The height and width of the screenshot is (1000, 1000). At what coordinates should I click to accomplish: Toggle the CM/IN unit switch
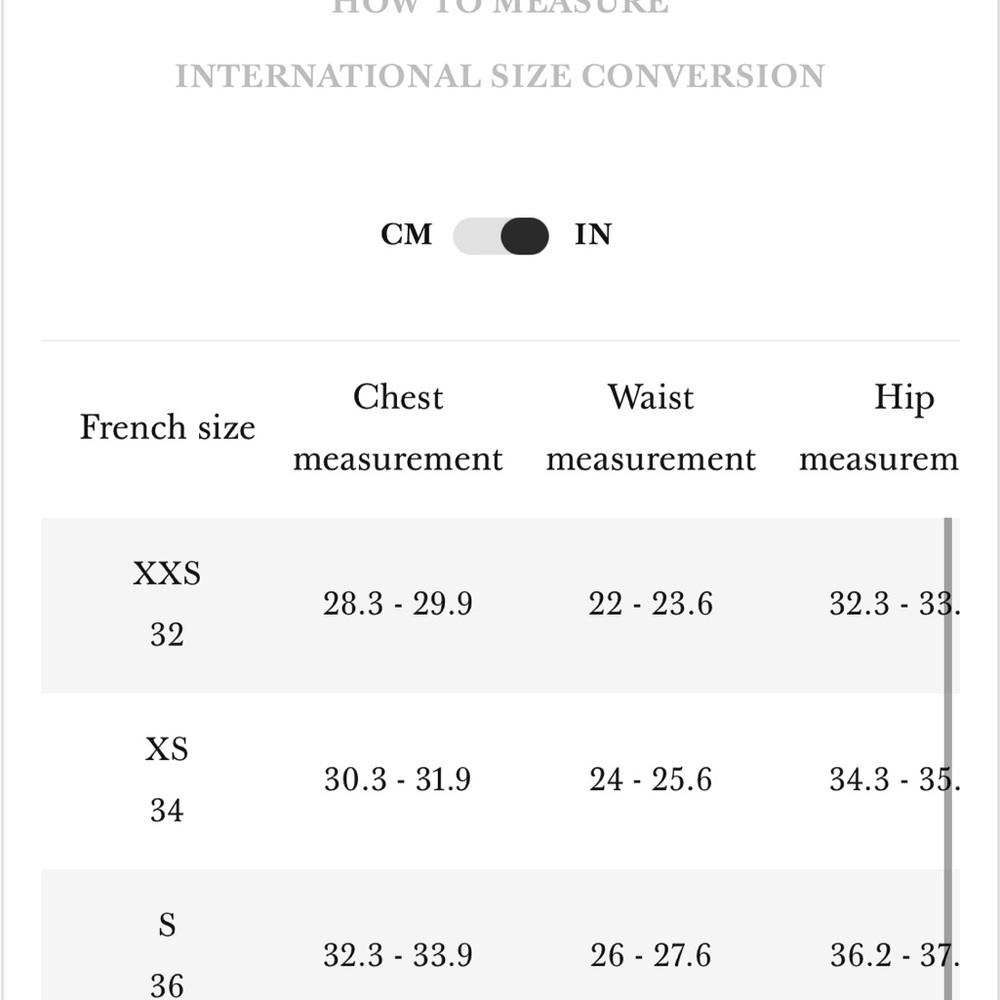(x=501, y=235)
